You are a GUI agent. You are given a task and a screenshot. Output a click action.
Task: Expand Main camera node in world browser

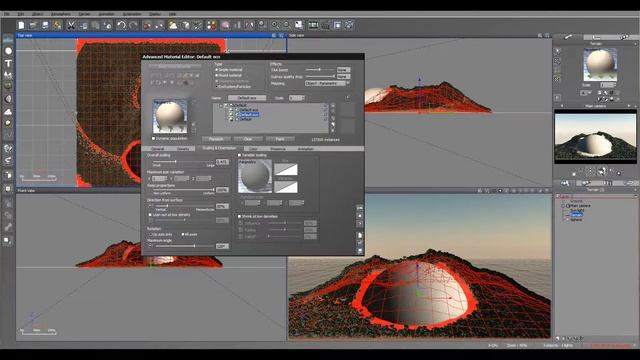point(563,206)
